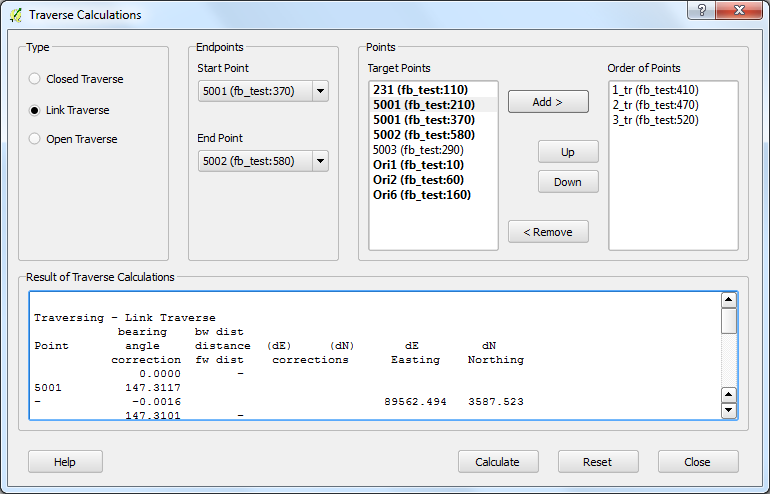This screenshot has height=494, width=770.
Task: Select Closed Traverse radio button
Action: pyautogui.click(x=36, y=79)
